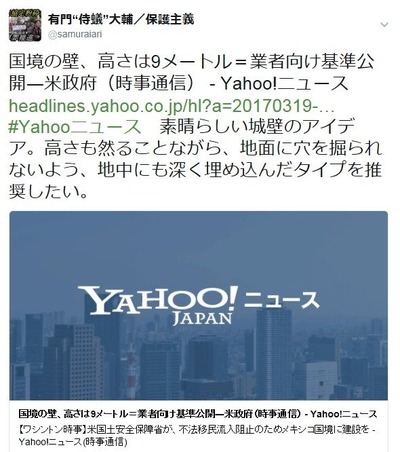This screenshot has width=400, height=452.
Task: Click the final tweet line 奨したい。
Action: (x=49, y=192)
